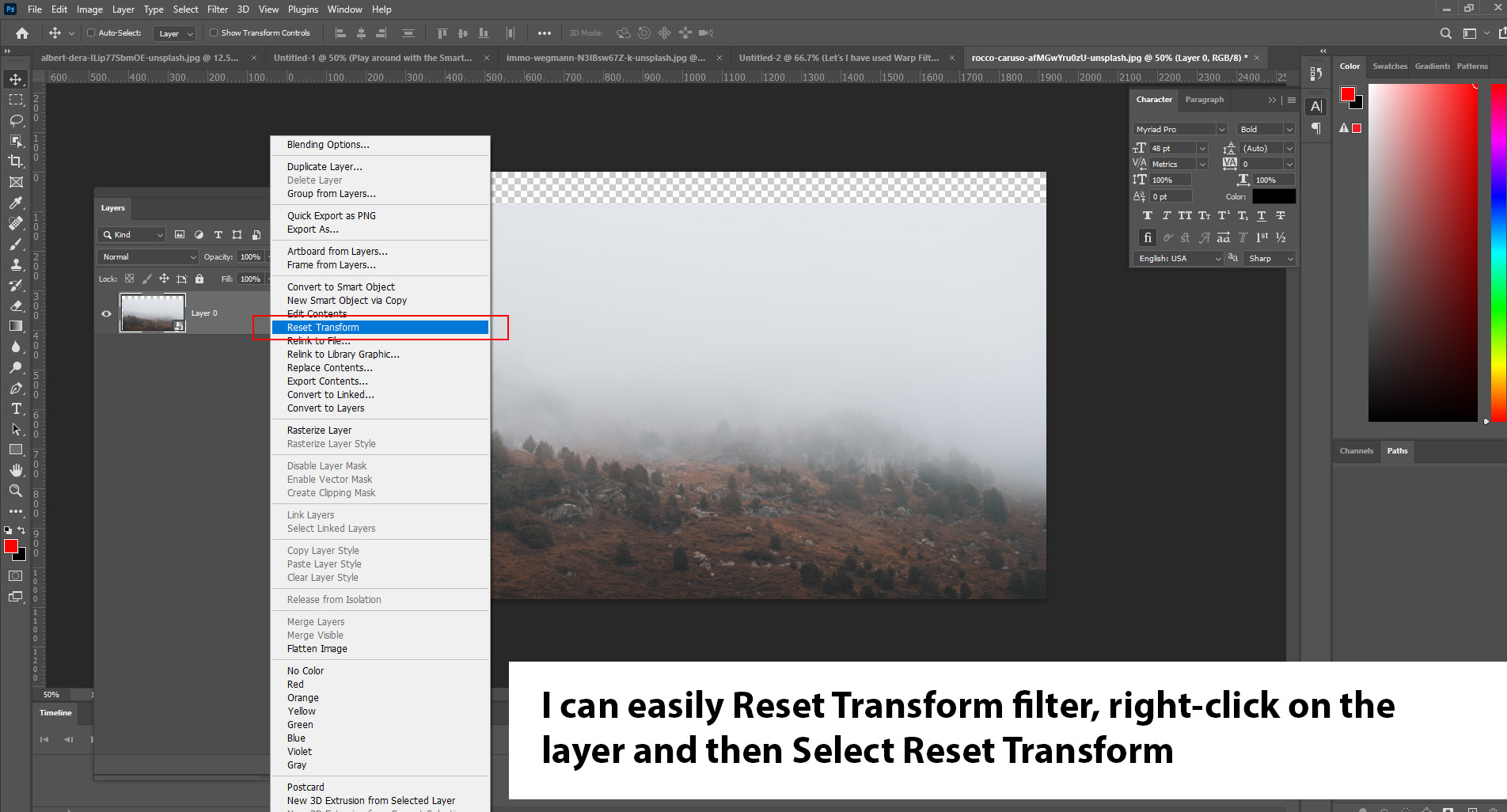Select the Lasso tool
The image size is (1507, 812).
point(16,120)
